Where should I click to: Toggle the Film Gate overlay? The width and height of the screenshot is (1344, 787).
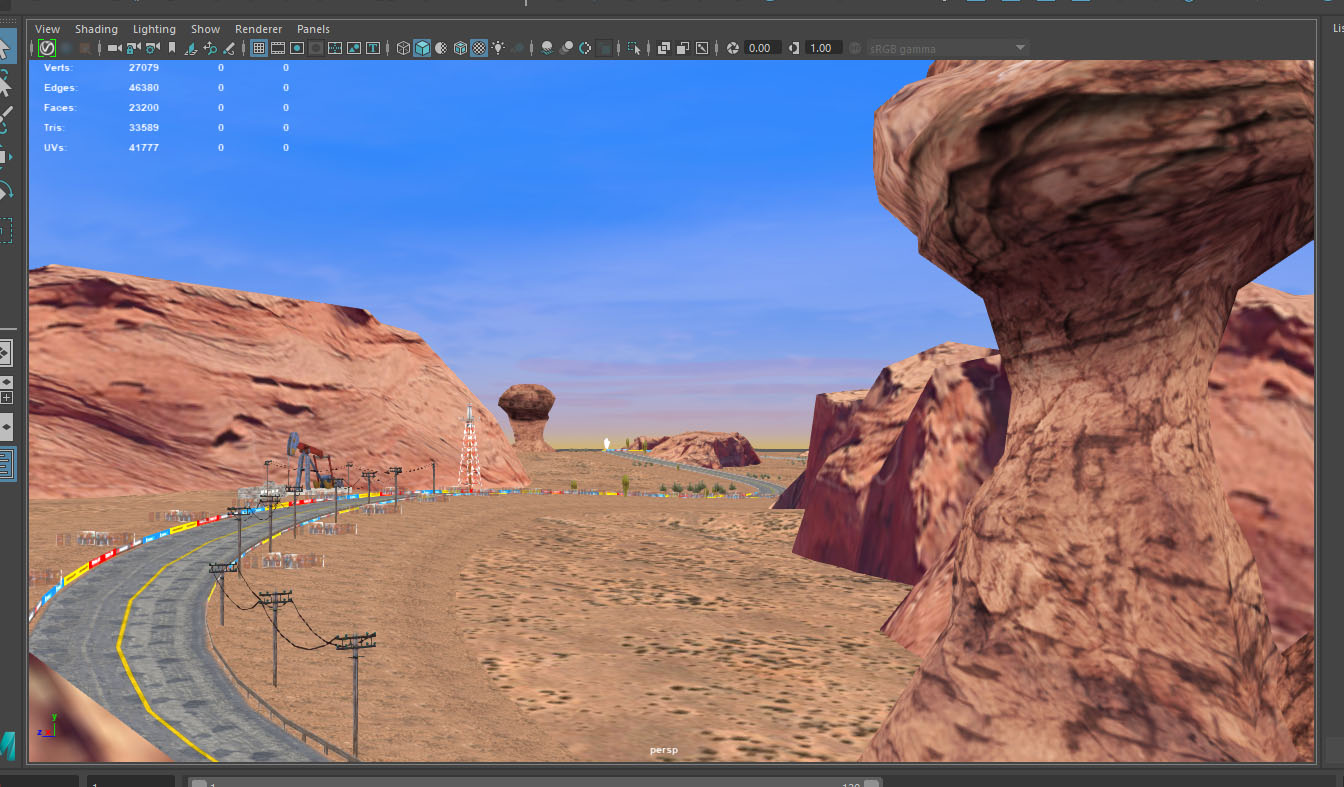278,48
